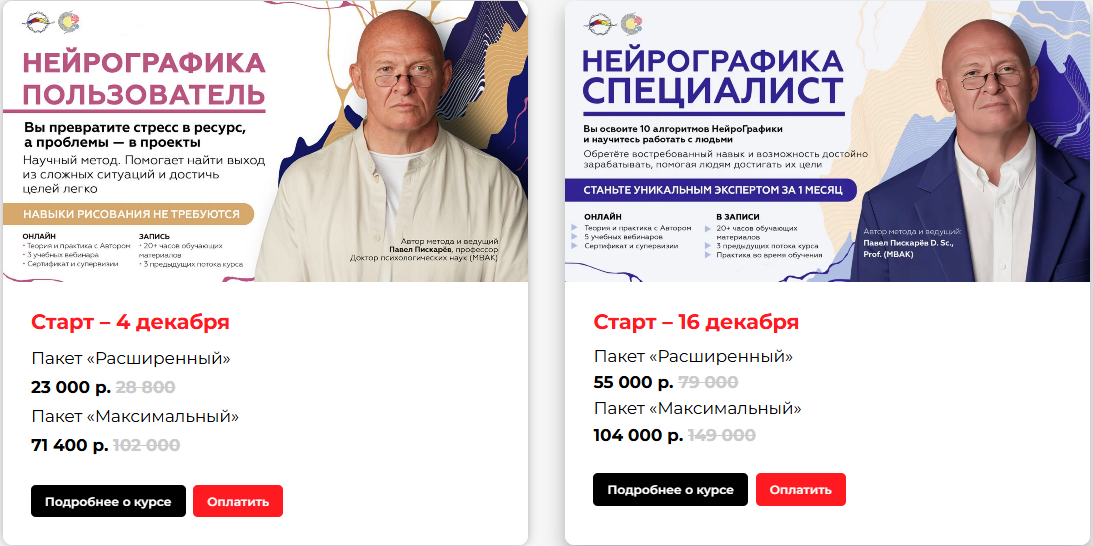Click the 'Станьте уникальным экспертом за 1 месяц' strip
This screenshot has width=1093, height=546.
(710, 190)
